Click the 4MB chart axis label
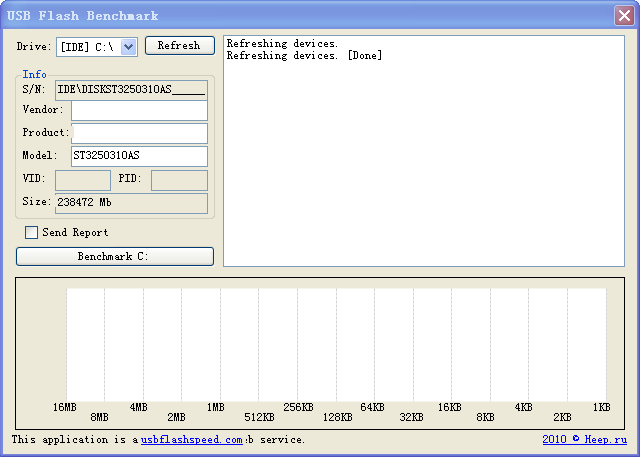 139,407
